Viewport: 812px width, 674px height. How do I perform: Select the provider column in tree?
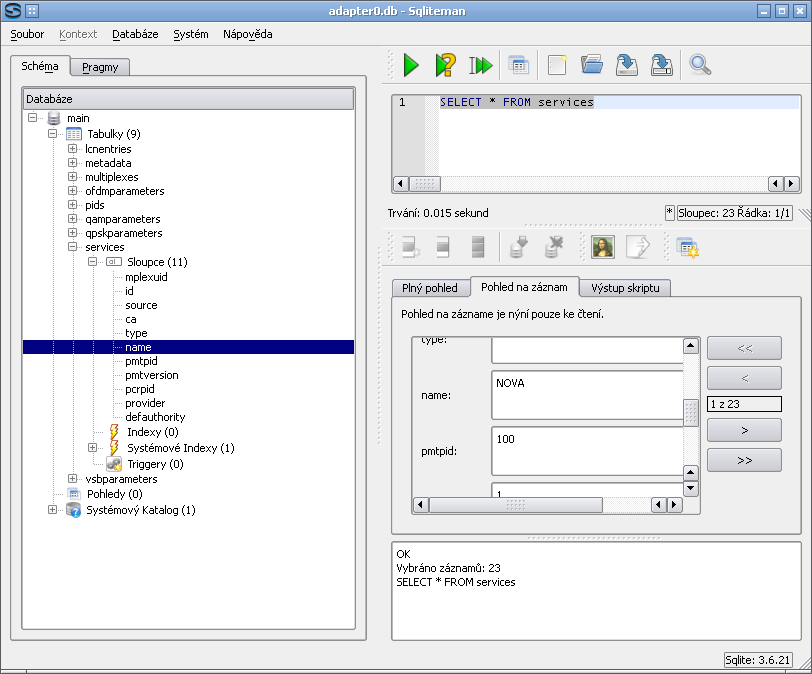145,403
